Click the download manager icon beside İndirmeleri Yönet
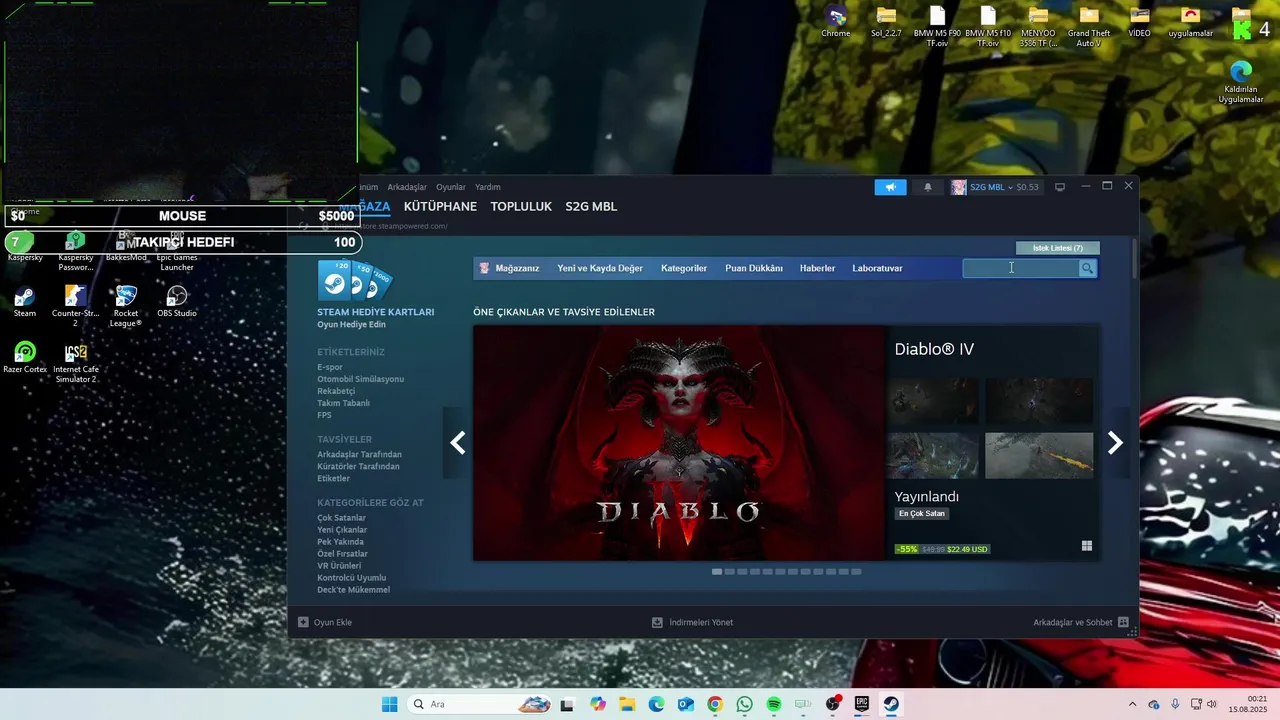 pyautogui.click(x=657, y=622)
